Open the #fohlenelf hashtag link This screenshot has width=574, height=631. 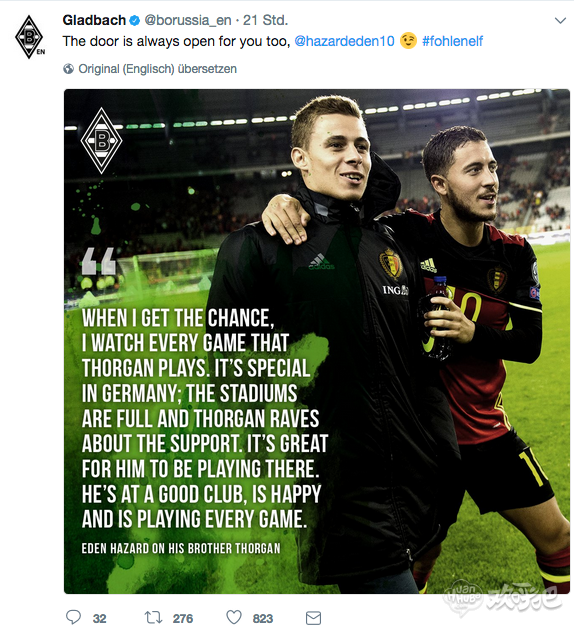tap(452, 41)
